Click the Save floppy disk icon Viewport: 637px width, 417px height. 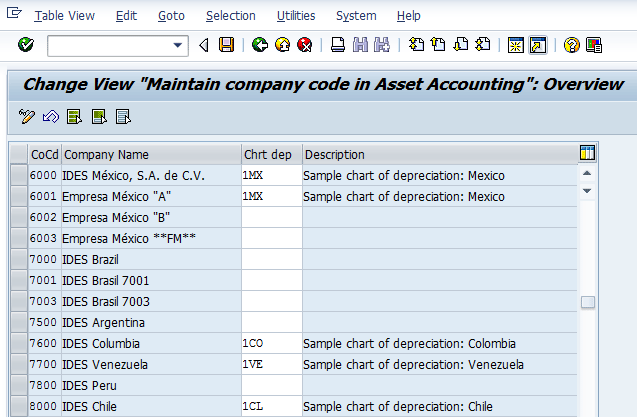click(226, 45)
